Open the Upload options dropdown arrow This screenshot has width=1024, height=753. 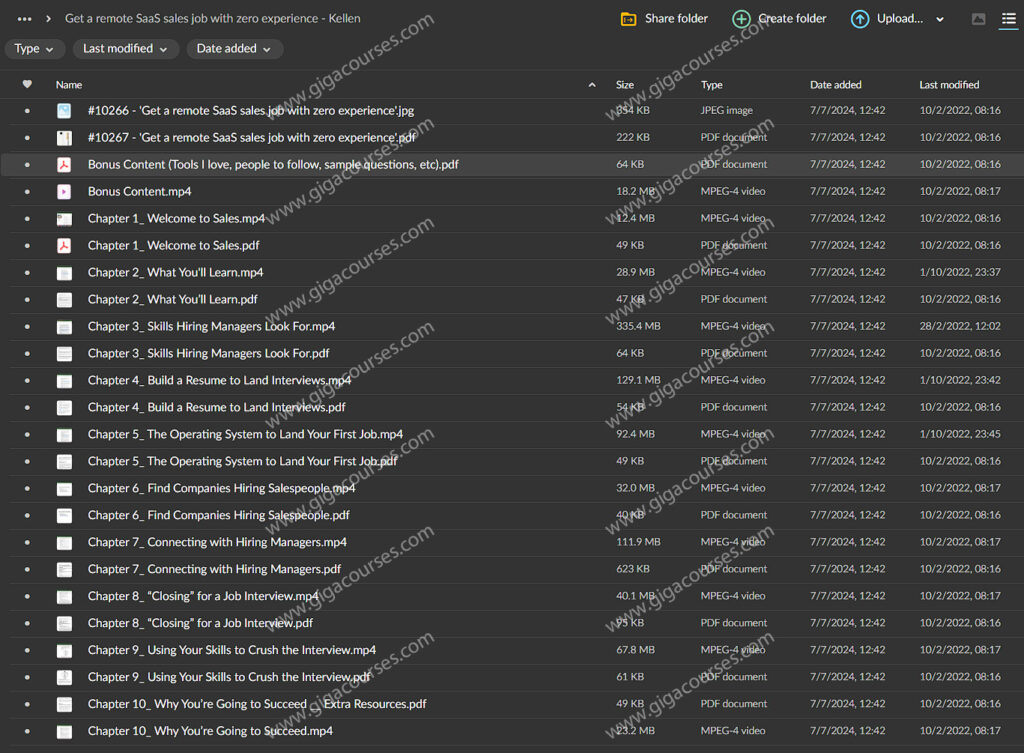click(x=940, y=19)
